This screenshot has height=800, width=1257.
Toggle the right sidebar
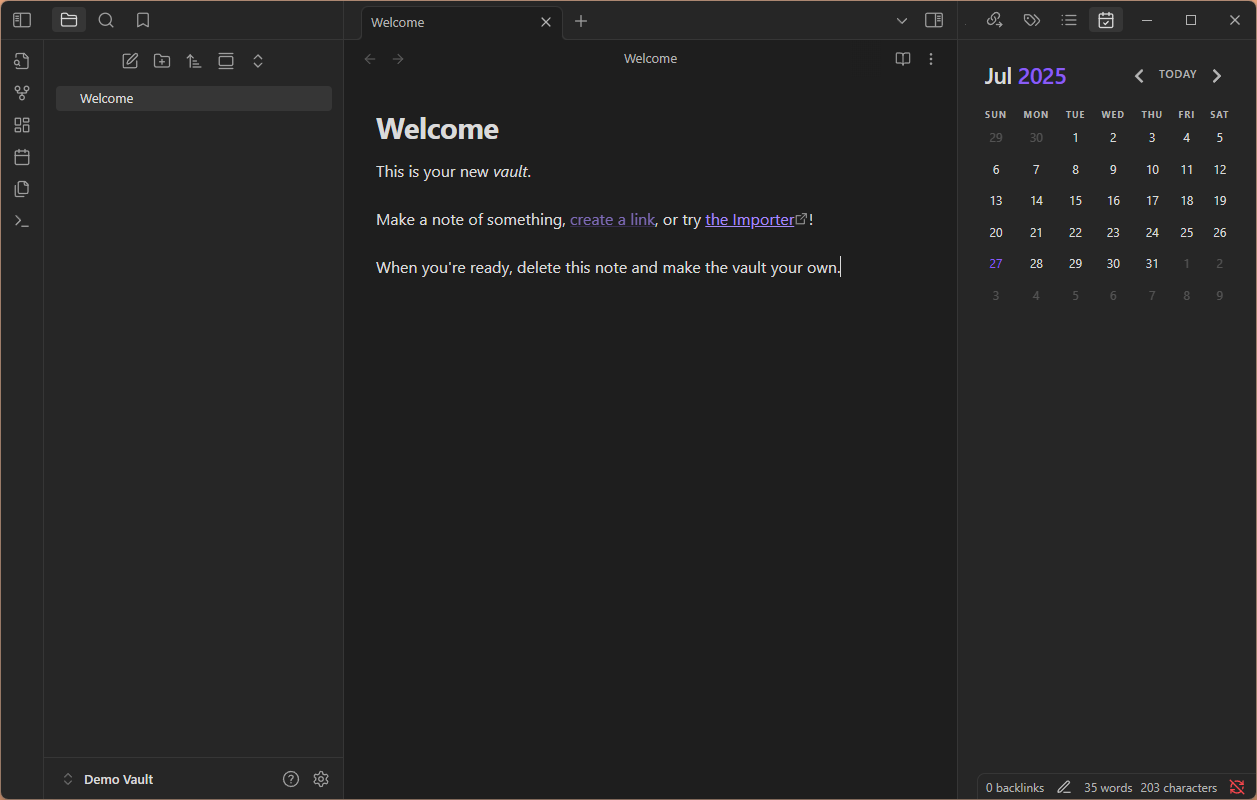(934, 20)
